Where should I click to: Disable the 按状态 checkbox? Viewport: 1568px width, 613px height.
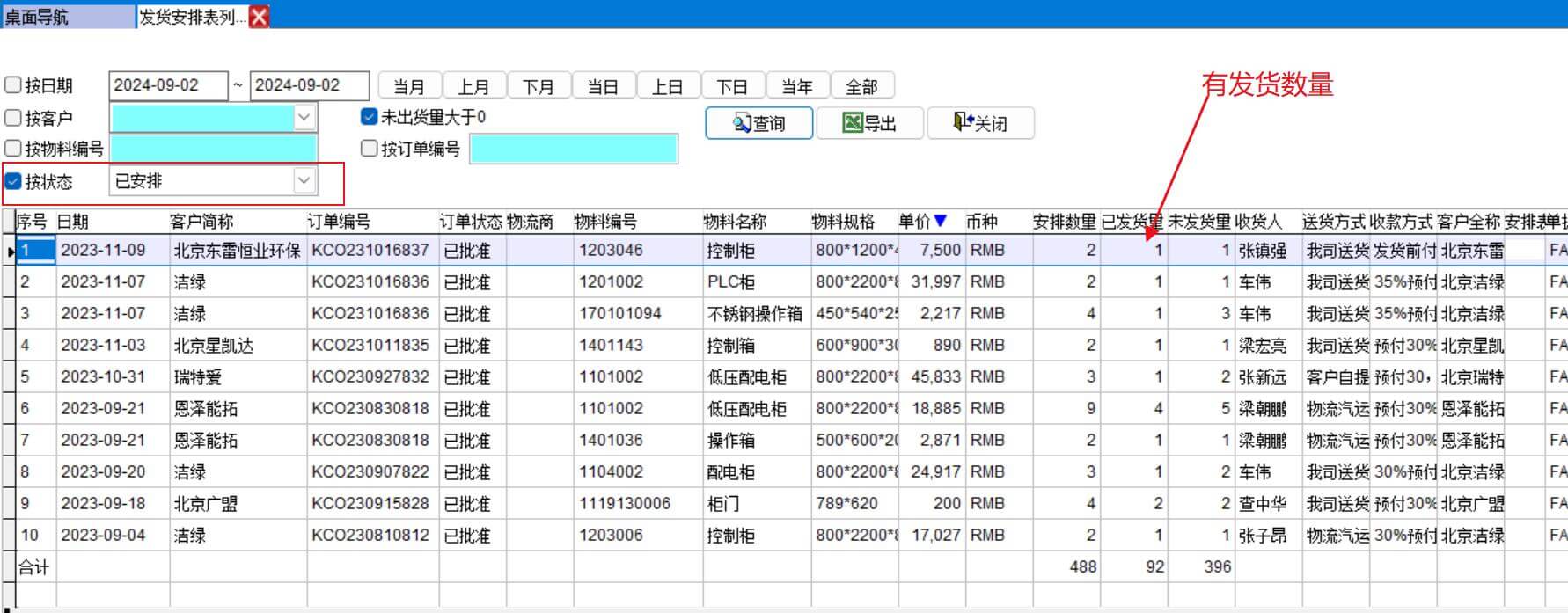(x=14, y=181)
